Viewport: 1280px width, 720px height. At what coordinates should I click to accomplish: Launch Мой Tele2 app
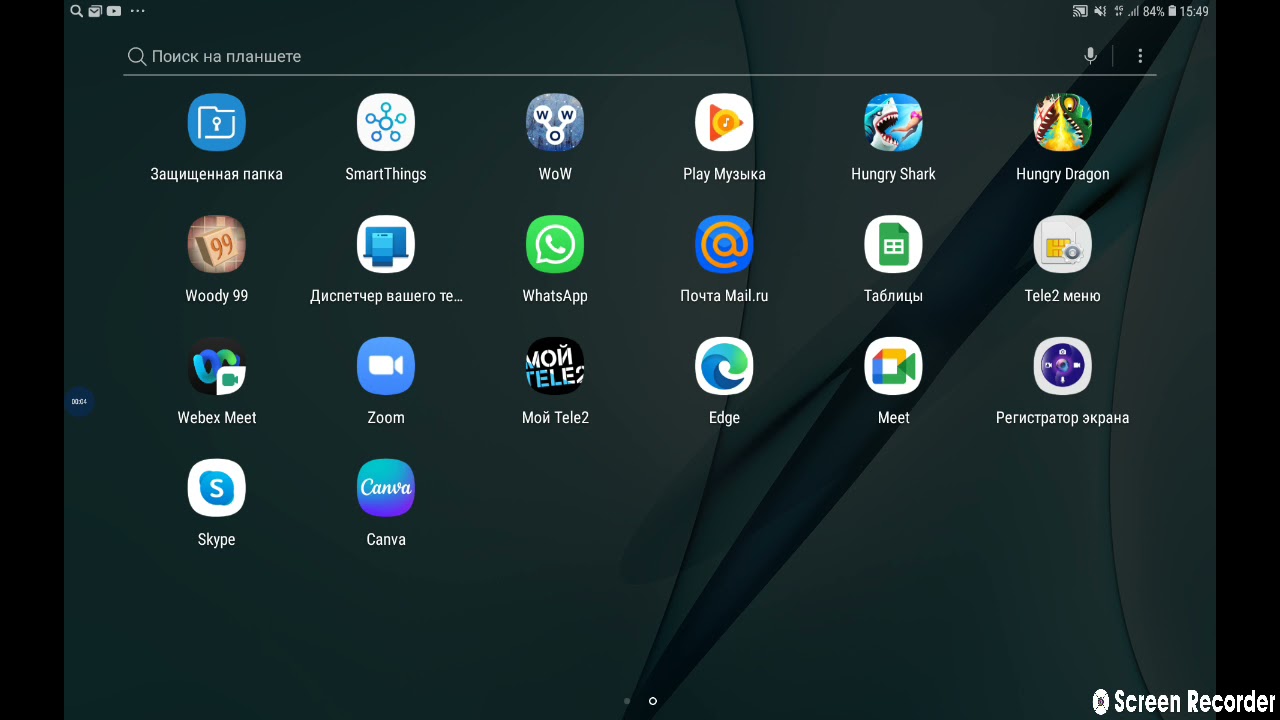point(555,367)
